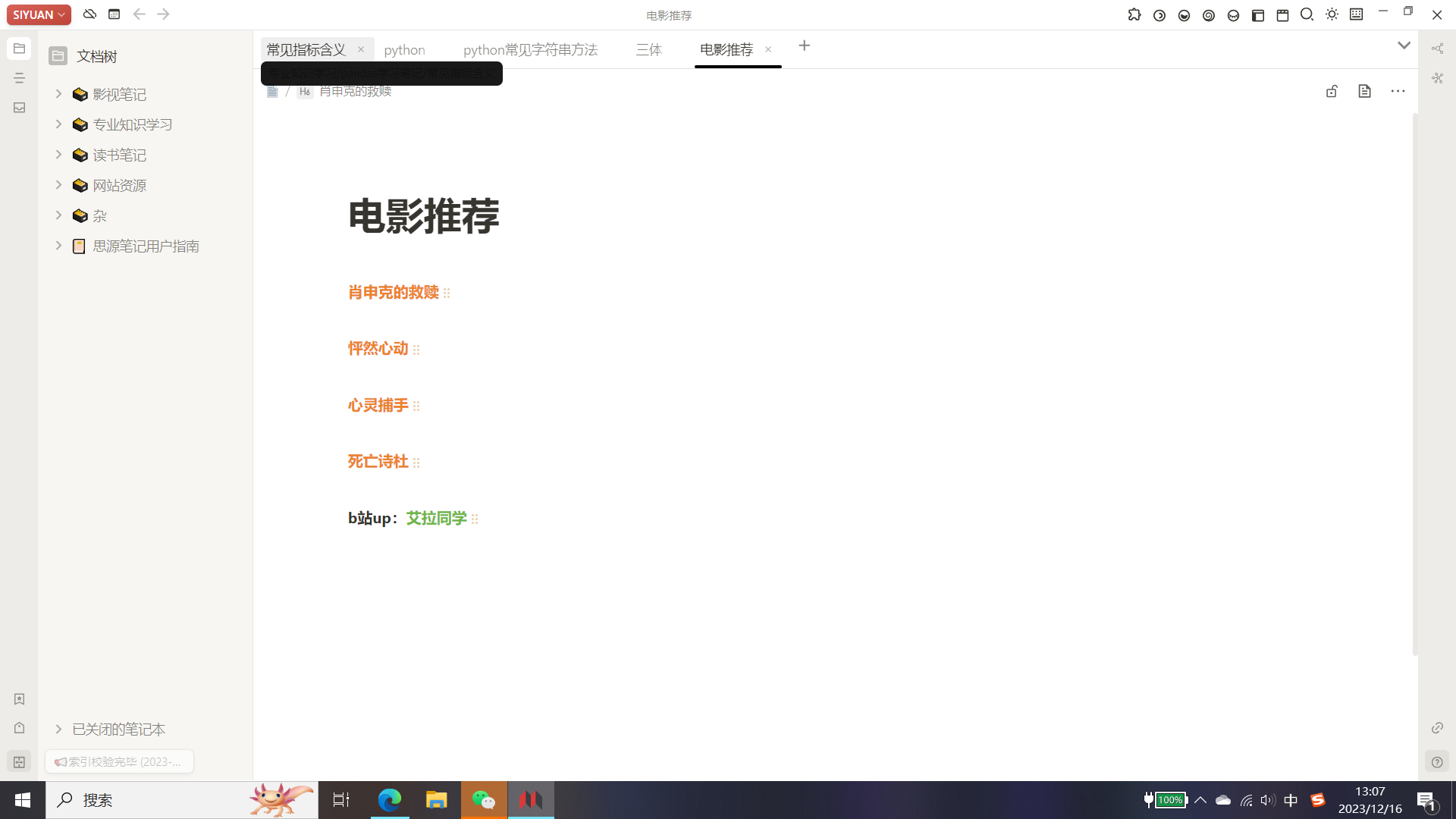
Task: Click the search magnifier in top toolbar
Action: click(x=1307, y=14)
